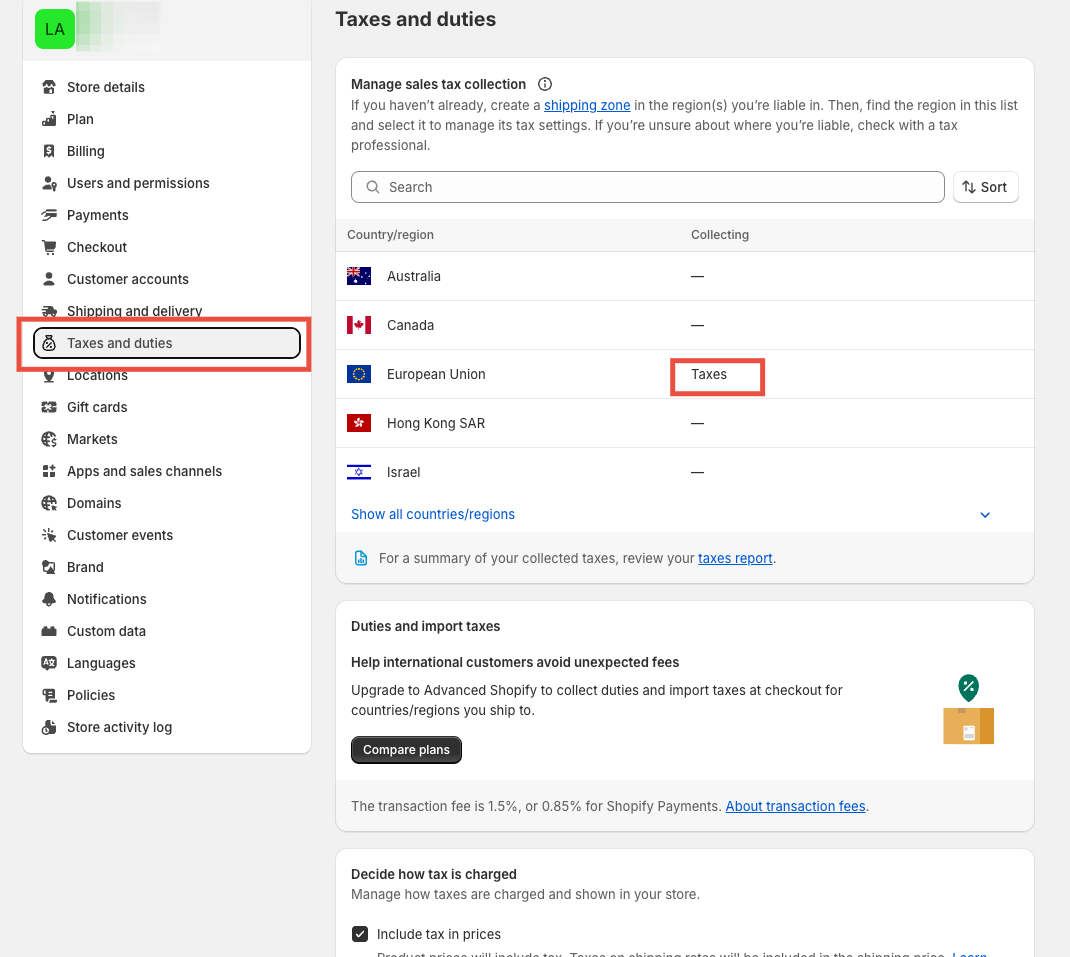Select the Store activity log icon
Screen dimensions: 1070x957
tap(48, 727)
